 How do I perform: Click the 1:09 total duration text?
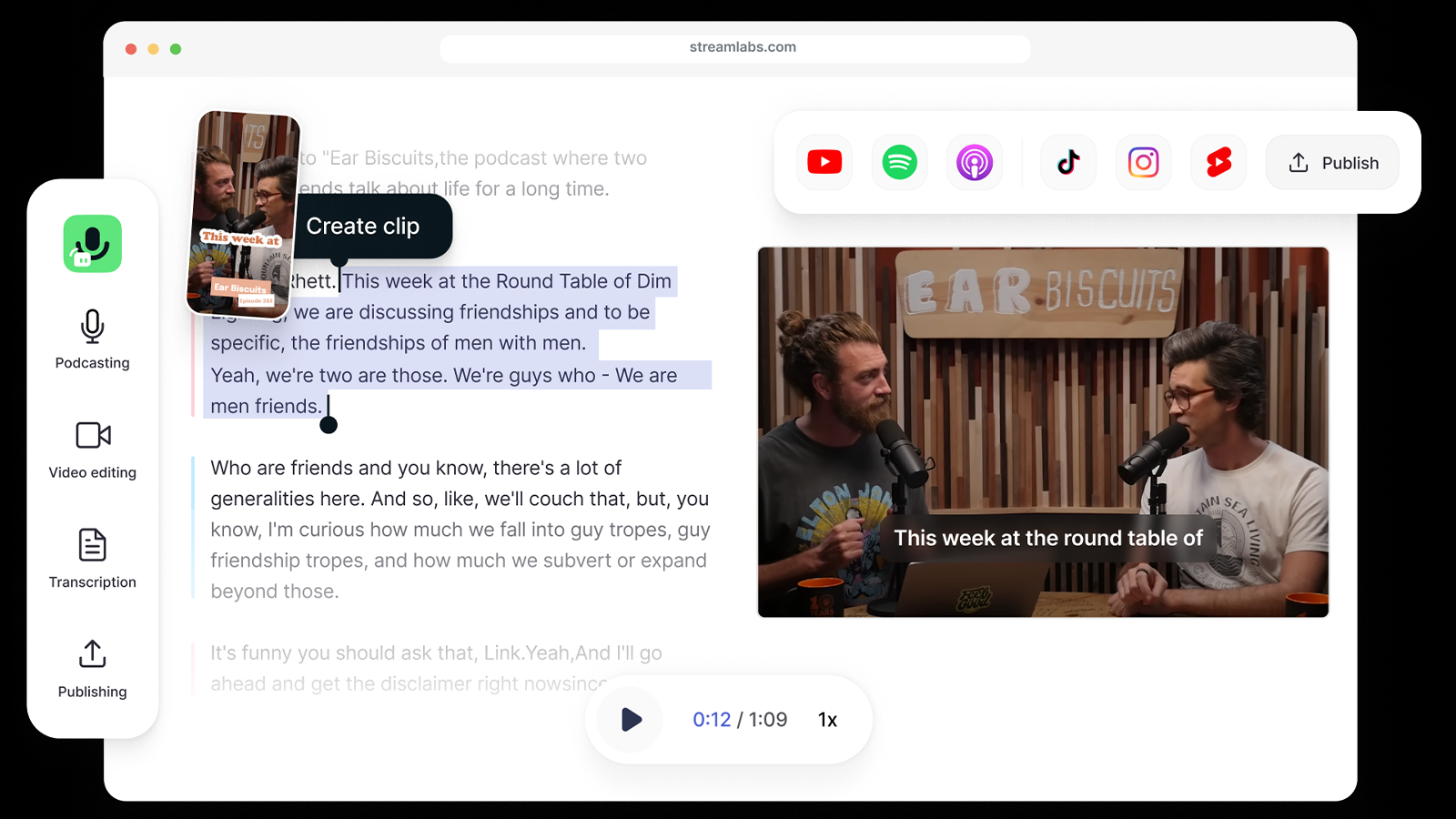(x=768, y=720)
